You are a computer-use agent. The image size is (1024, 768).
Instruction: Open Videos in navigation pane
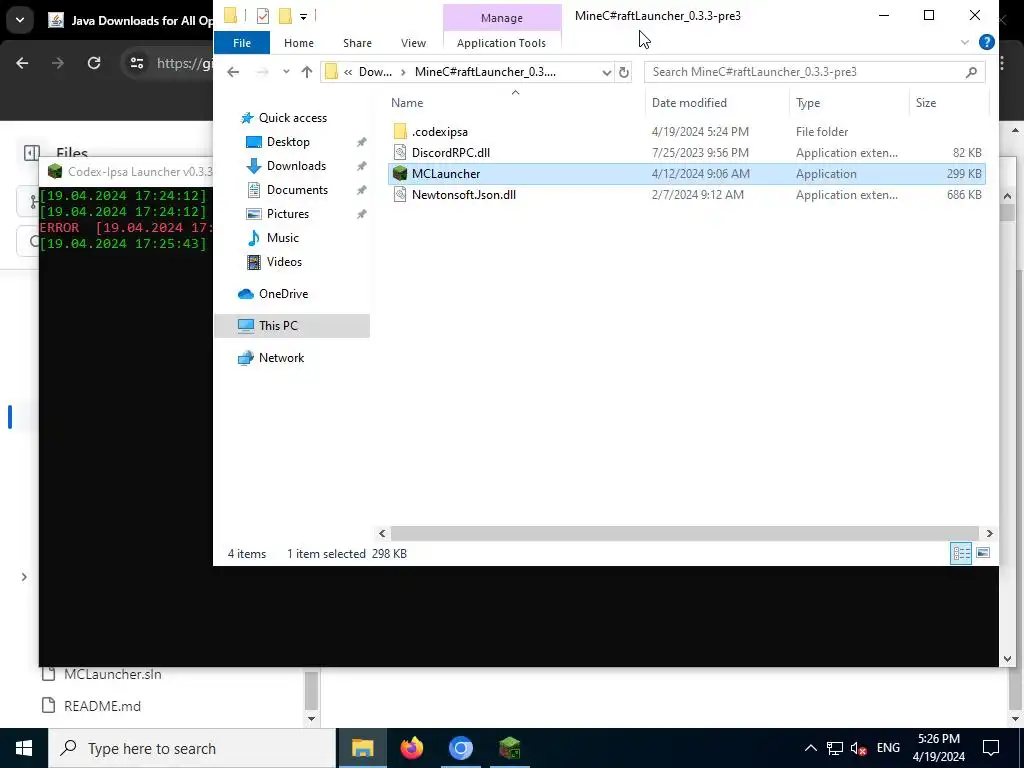coord(284,262)
